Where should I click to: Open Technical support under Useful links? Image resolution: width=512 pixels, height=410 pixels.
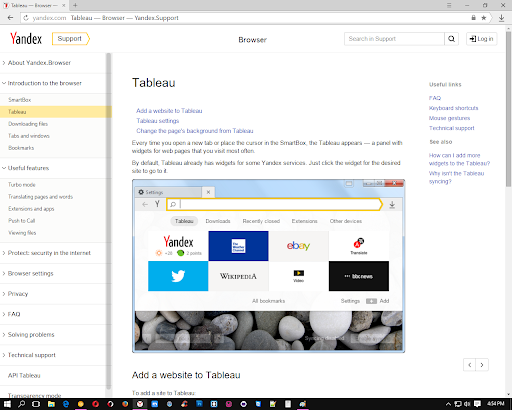pos(452,128)
